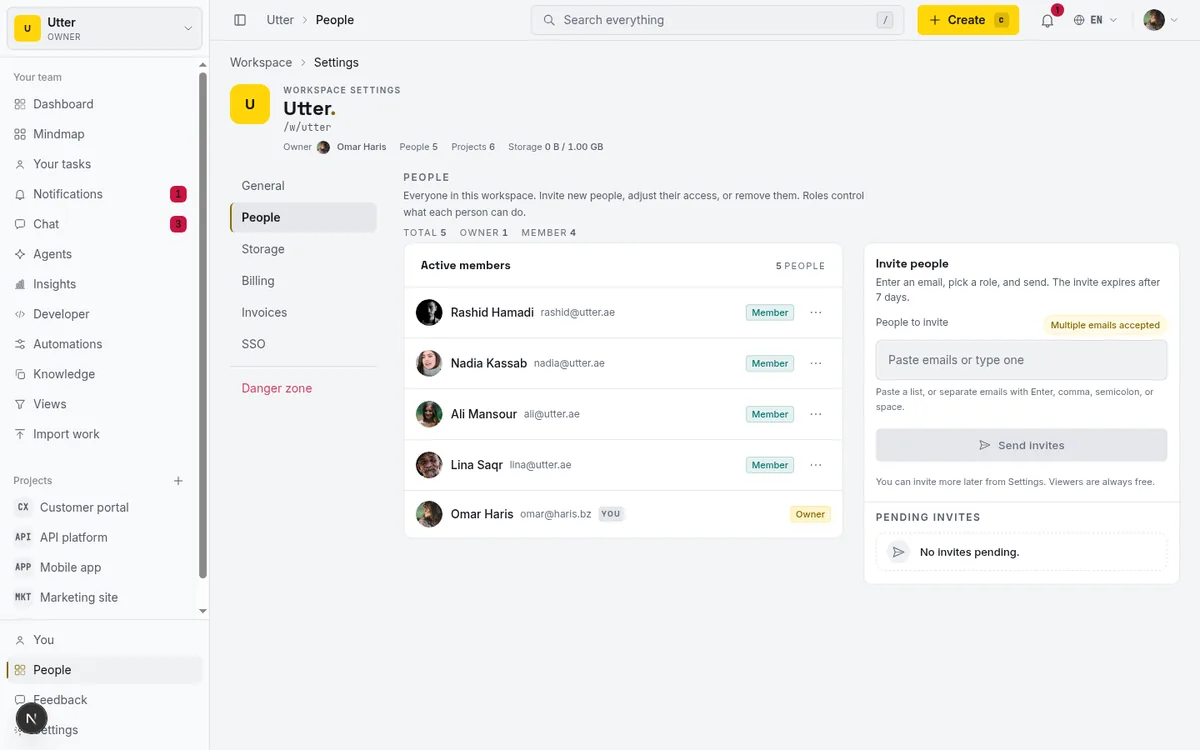Click the API platform project badge
This screenshot has height=750, width=1200.
coord(23,537)
